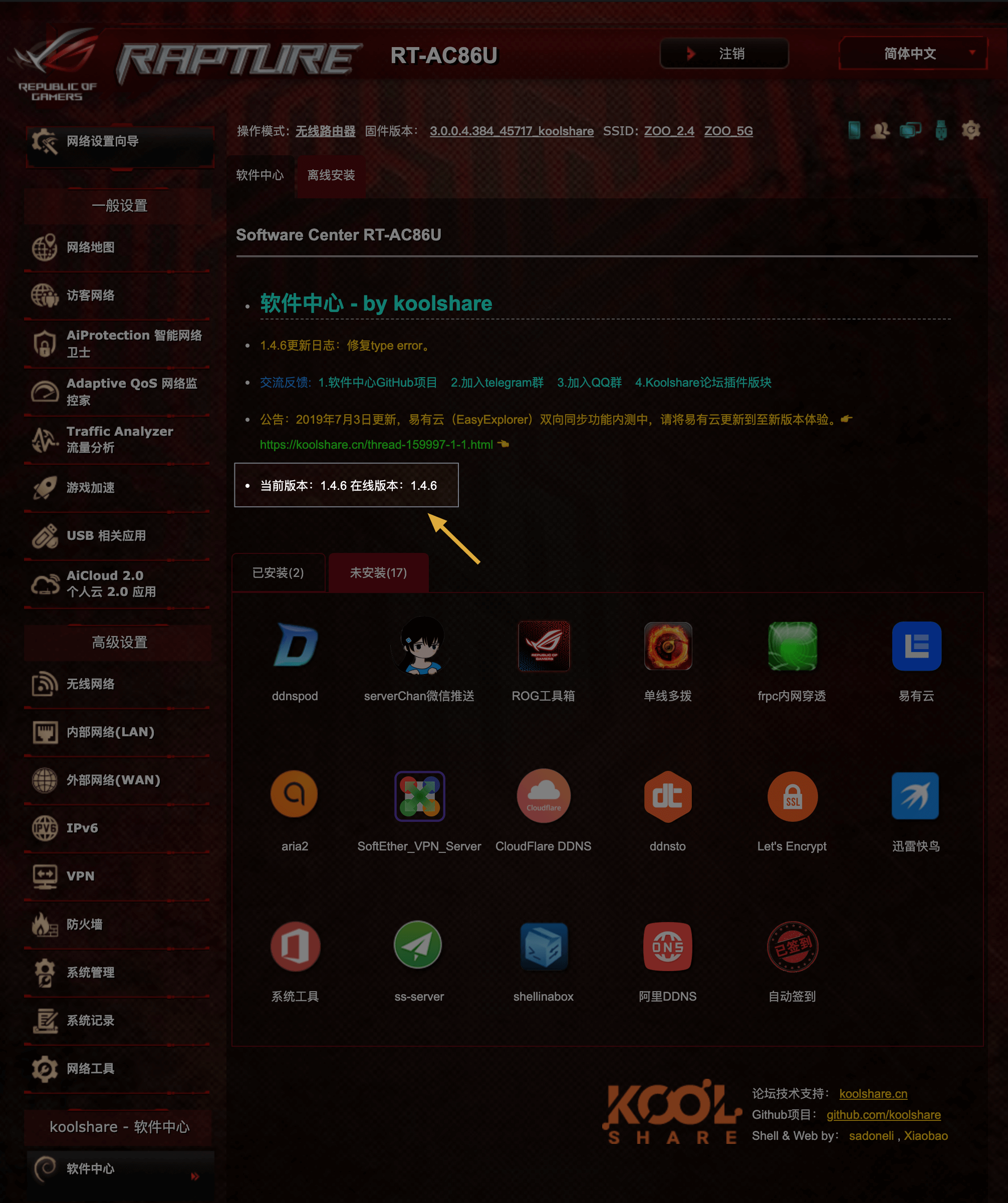Open Traffic Analyzer 流量分析 menu
Screen dimensions: 1008x1203
(x=117, y=439)
